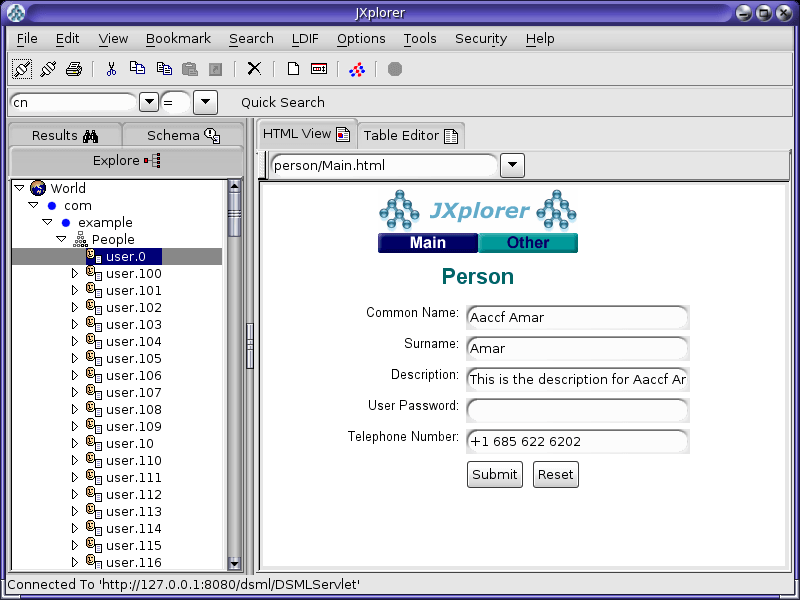The height and width of the screenshot is (600, 800).
Task: Click the Connect to server icon
Action: pyautogui.click(x=22, y=69)
